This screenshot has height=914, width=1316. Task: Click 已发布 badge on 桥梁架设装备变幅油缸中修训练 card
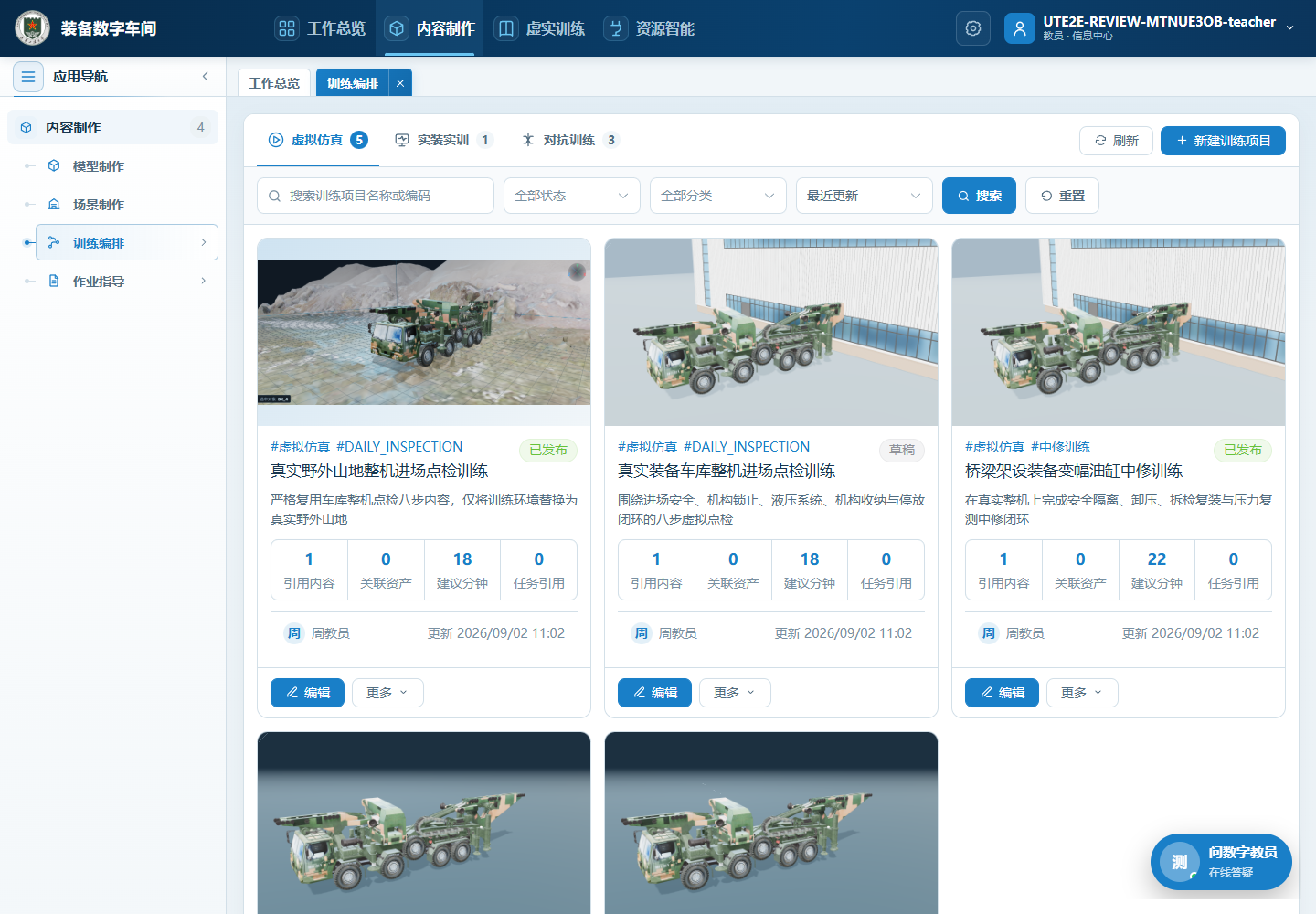(1243, 450)
